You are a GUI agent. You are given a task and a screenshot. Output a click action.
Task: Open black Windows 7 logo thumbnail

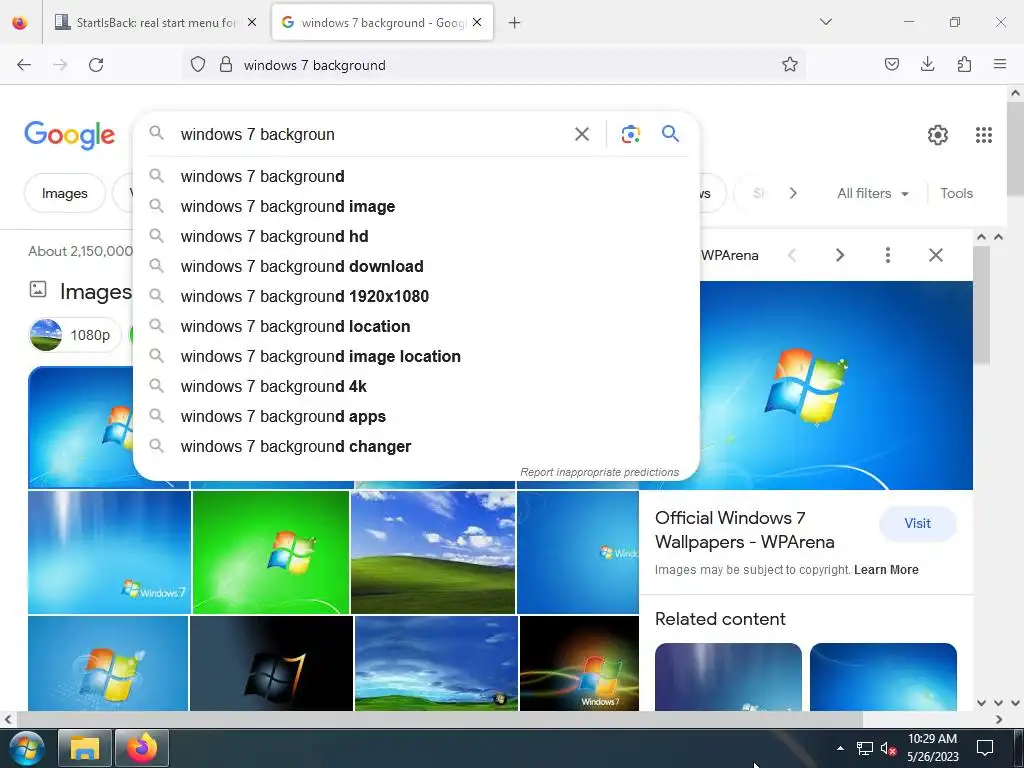pyautogui.click(x=271, y=664)
